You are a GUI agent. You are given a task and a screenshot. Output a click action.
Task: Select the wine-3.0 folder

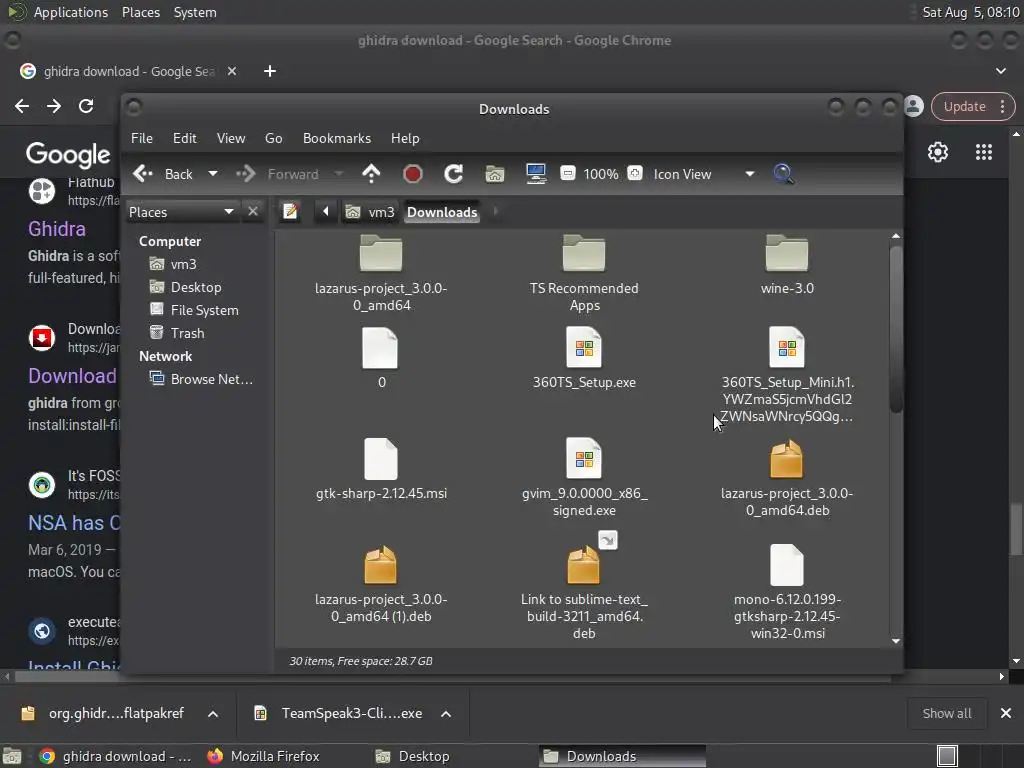[787, 266]
